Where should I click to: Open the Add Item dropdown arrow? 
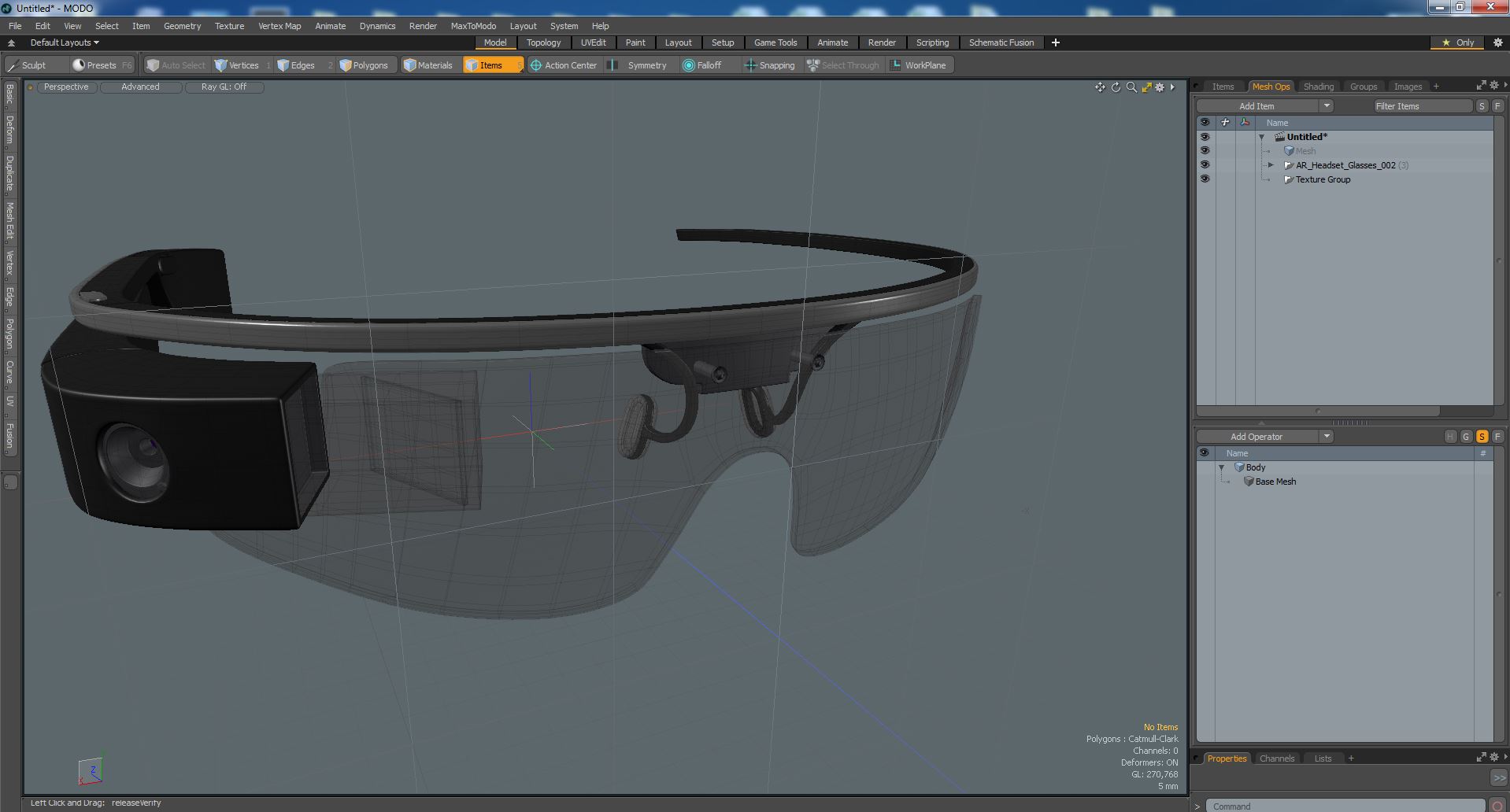1327,106
